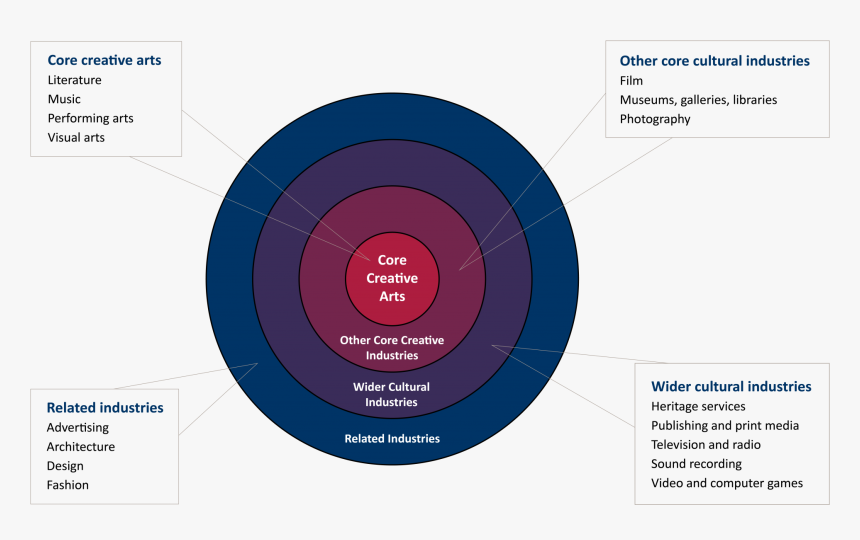Image resolution: width=860 pixels, height=540 pixels.
Task: Select the 'Performing arts' entry
Action: click(x=90, y=118)
